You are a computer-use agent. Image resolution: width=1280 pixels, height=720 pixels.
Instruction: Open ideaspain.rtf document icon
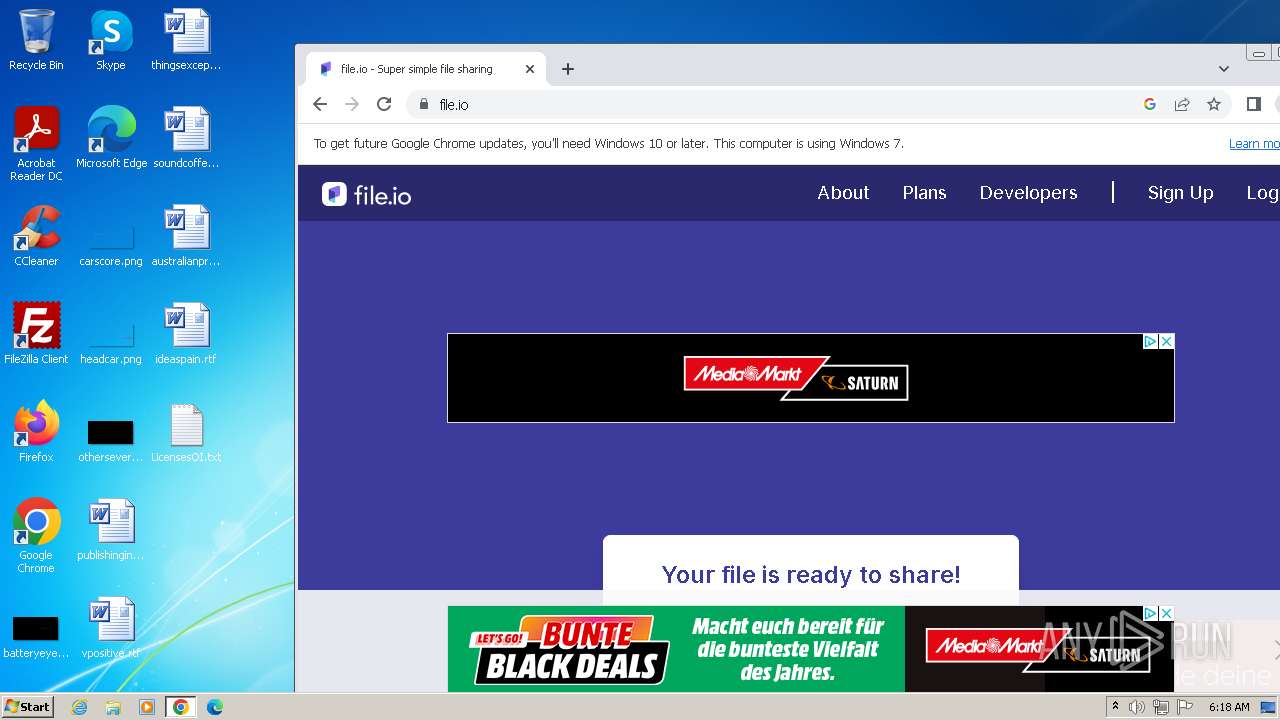[186, 334]
